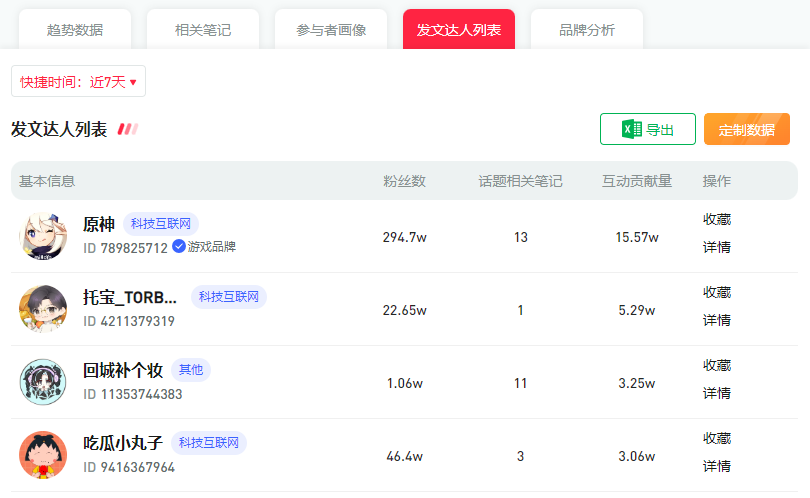Select the 品牌分析 tab
Screen dimensions: 810x498
click(x=587, y=30)
